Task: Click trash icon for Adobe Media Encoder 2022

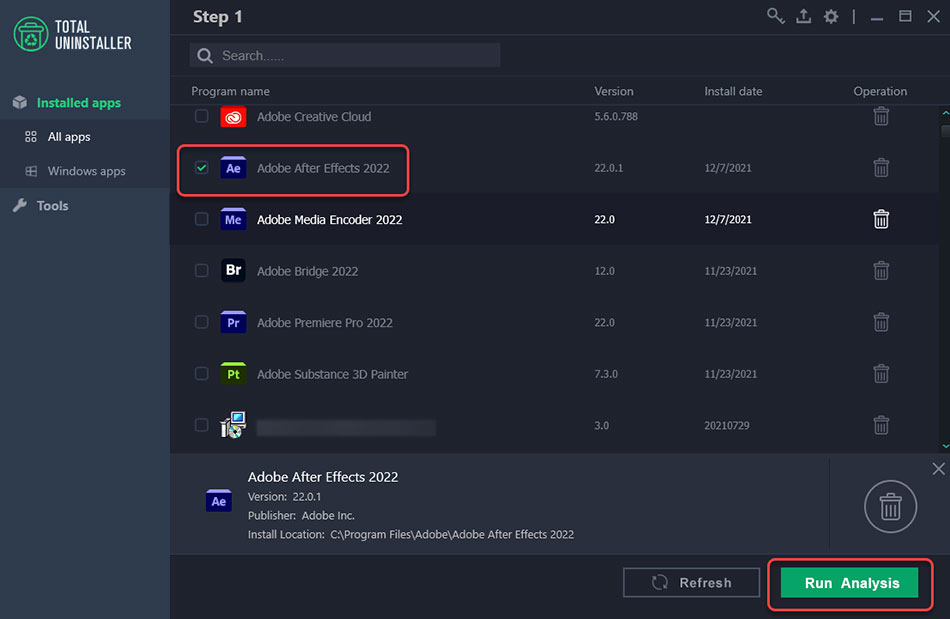Action: 881,219
